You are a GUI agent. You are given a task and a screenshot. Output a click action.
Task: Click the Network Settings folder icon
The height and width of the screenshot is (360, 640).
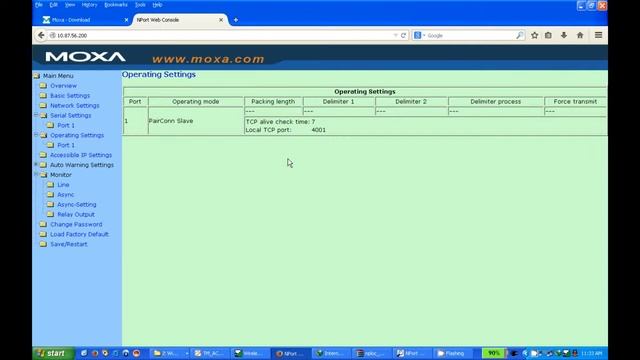[x=43, y=105]
